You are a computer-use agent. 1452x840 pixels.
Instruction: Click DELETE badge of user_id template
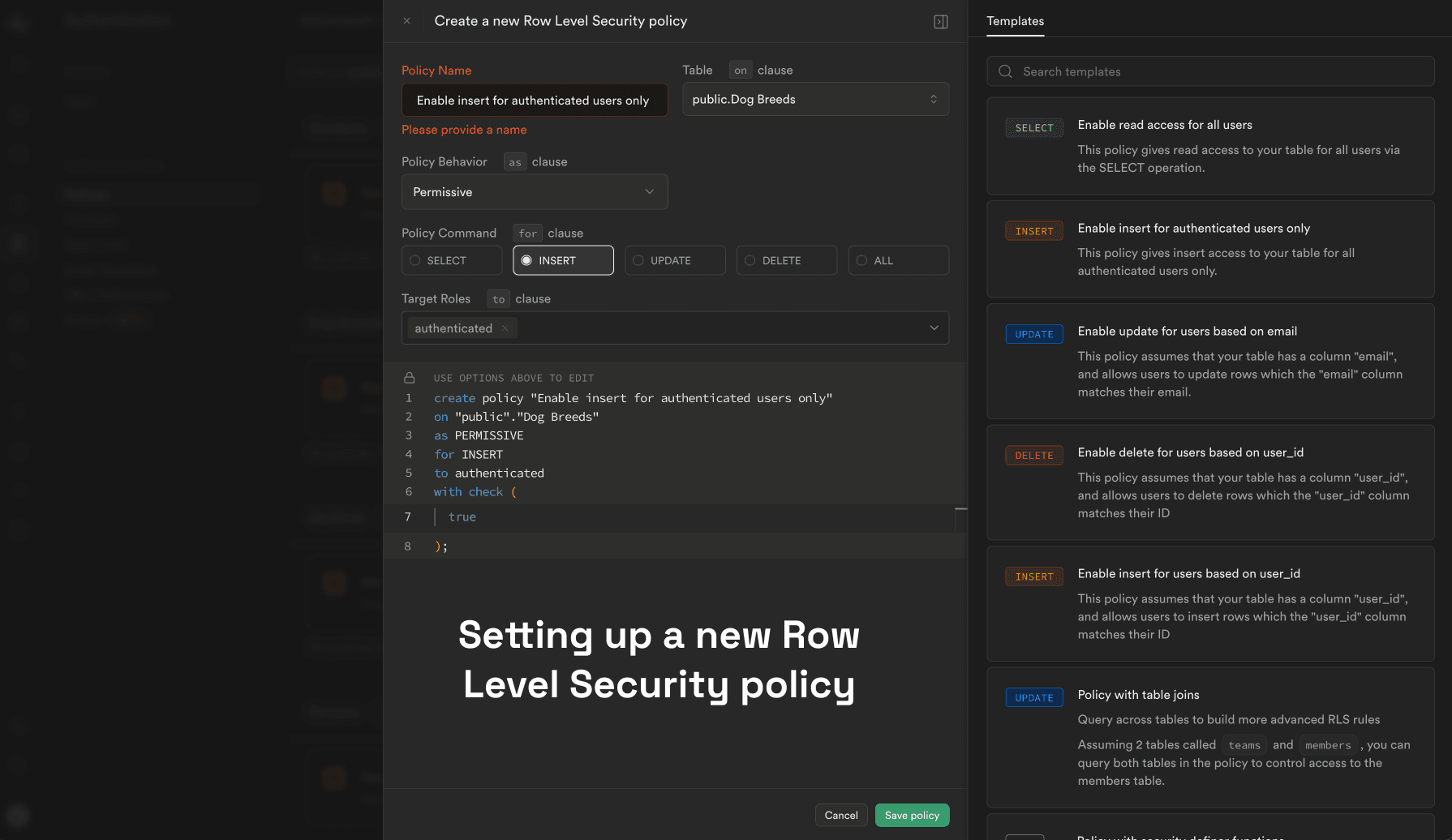pyautogui.click(x=1033, y=456)
